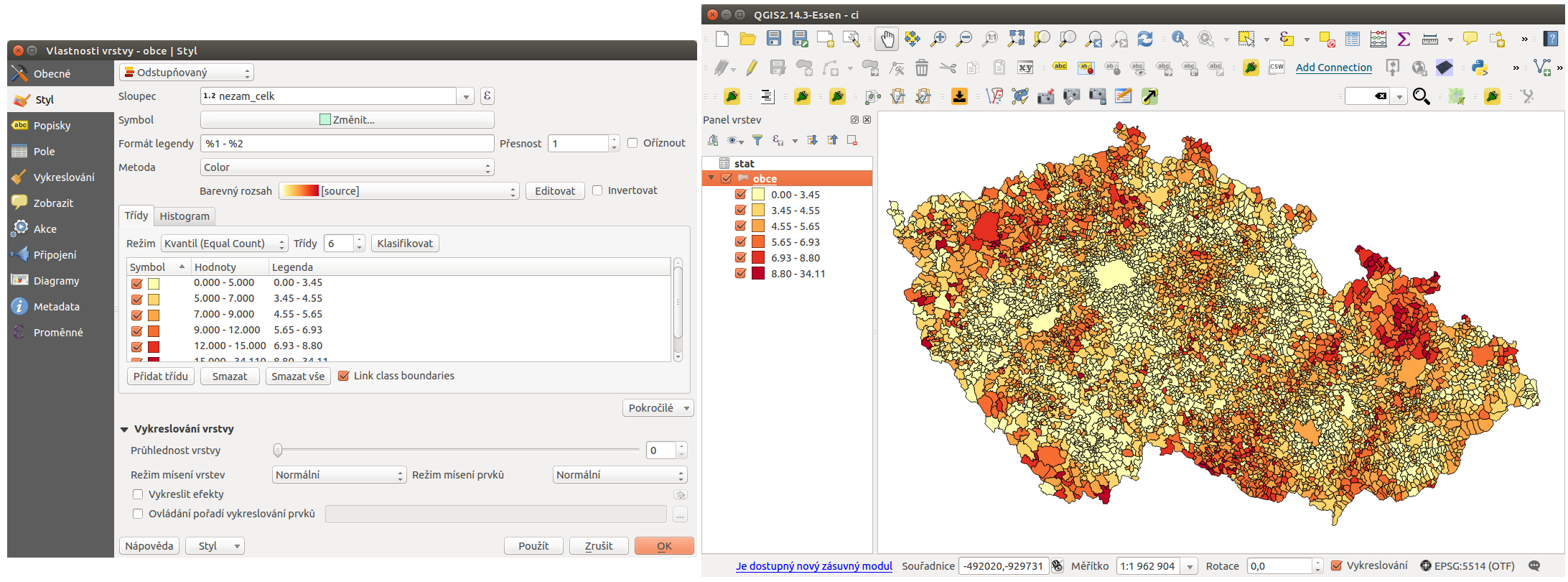Select the Pan Map hand tool
Image resolution: width=1568 pixels, height=582 pixels.
pyautogui.click(x=887, y=39)
